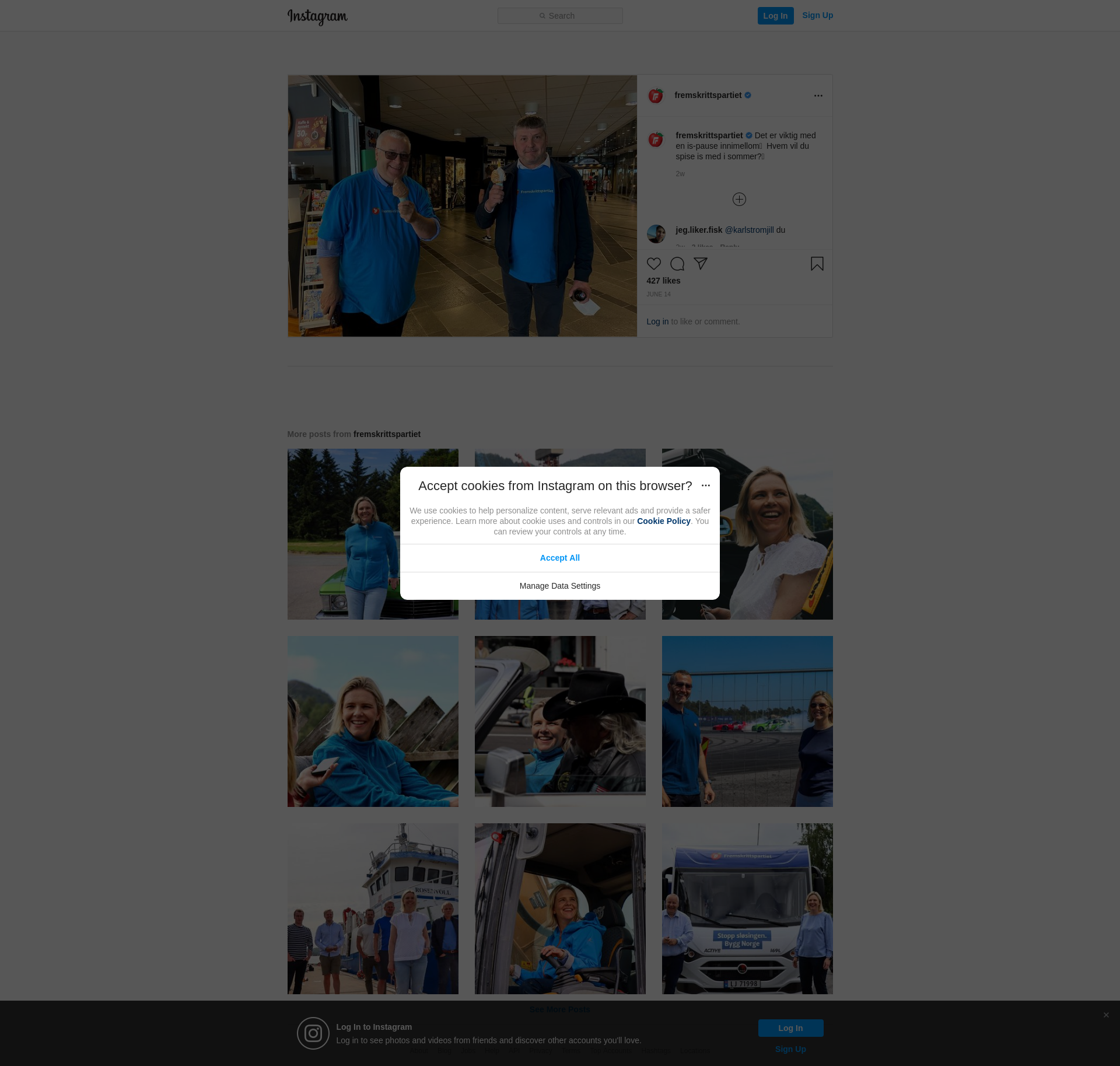Click fremskrittspartiet avatar in post header
The image size is (1120, 1066).
pyautogui.click(x=656, y=96)
